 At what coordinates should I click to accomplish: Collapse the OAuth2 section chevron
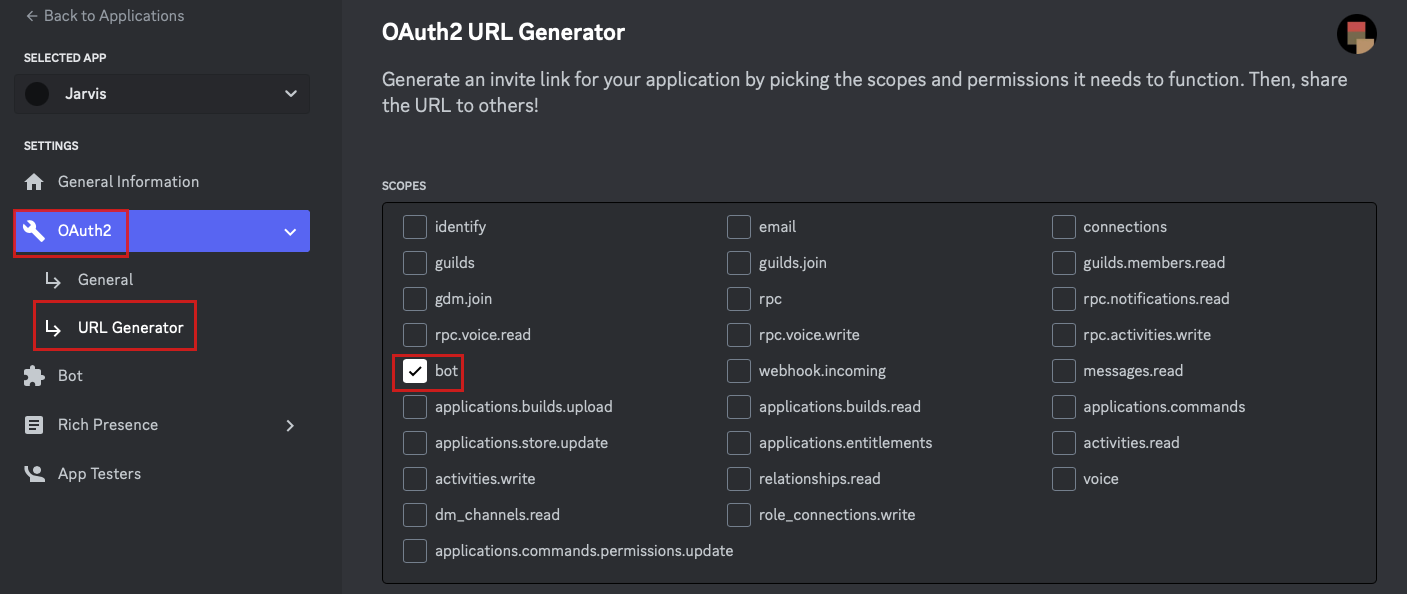tap(290, 232)
